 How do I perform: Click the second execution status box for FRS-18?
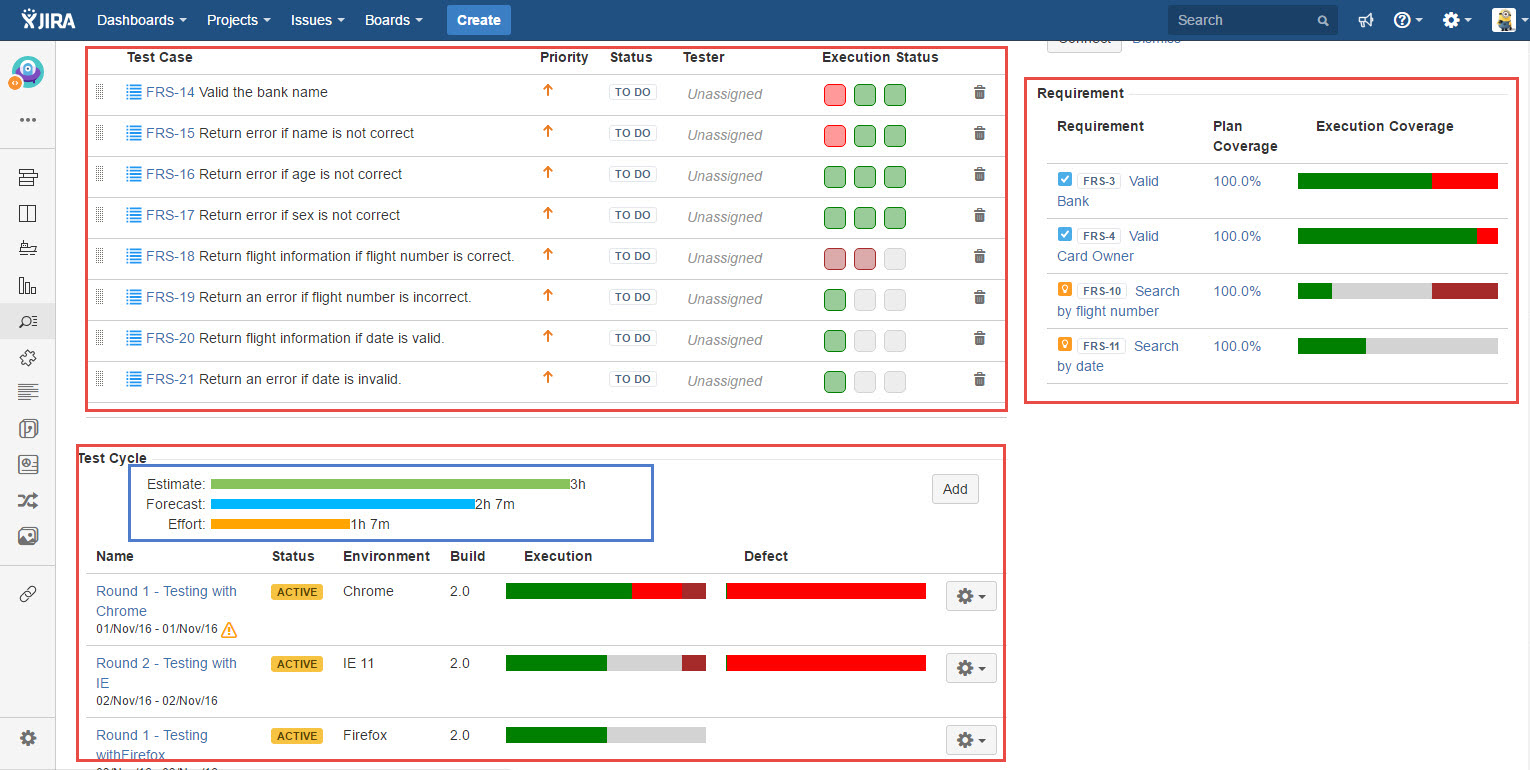pyautogui.click(x=865, y=259)
